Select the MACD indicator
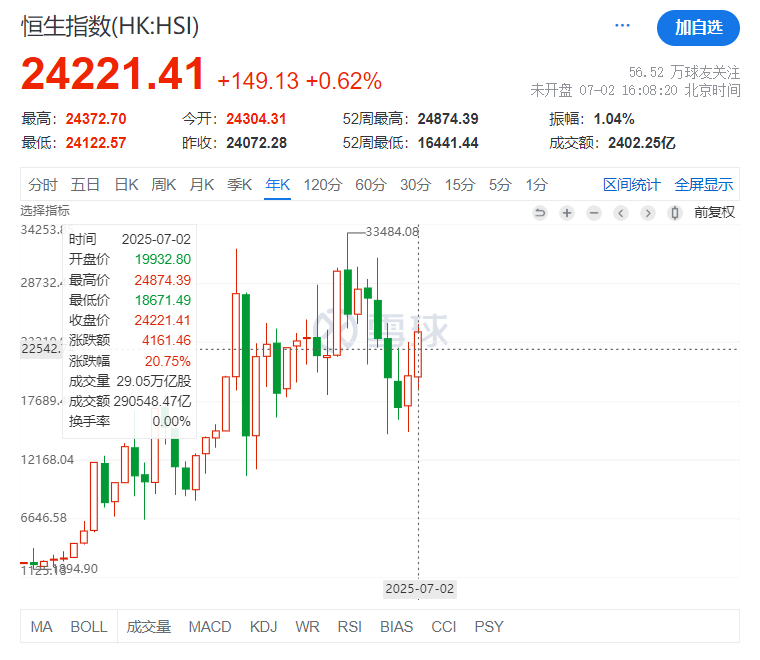Viewport: 760px width, 660px height. (210, 627)
